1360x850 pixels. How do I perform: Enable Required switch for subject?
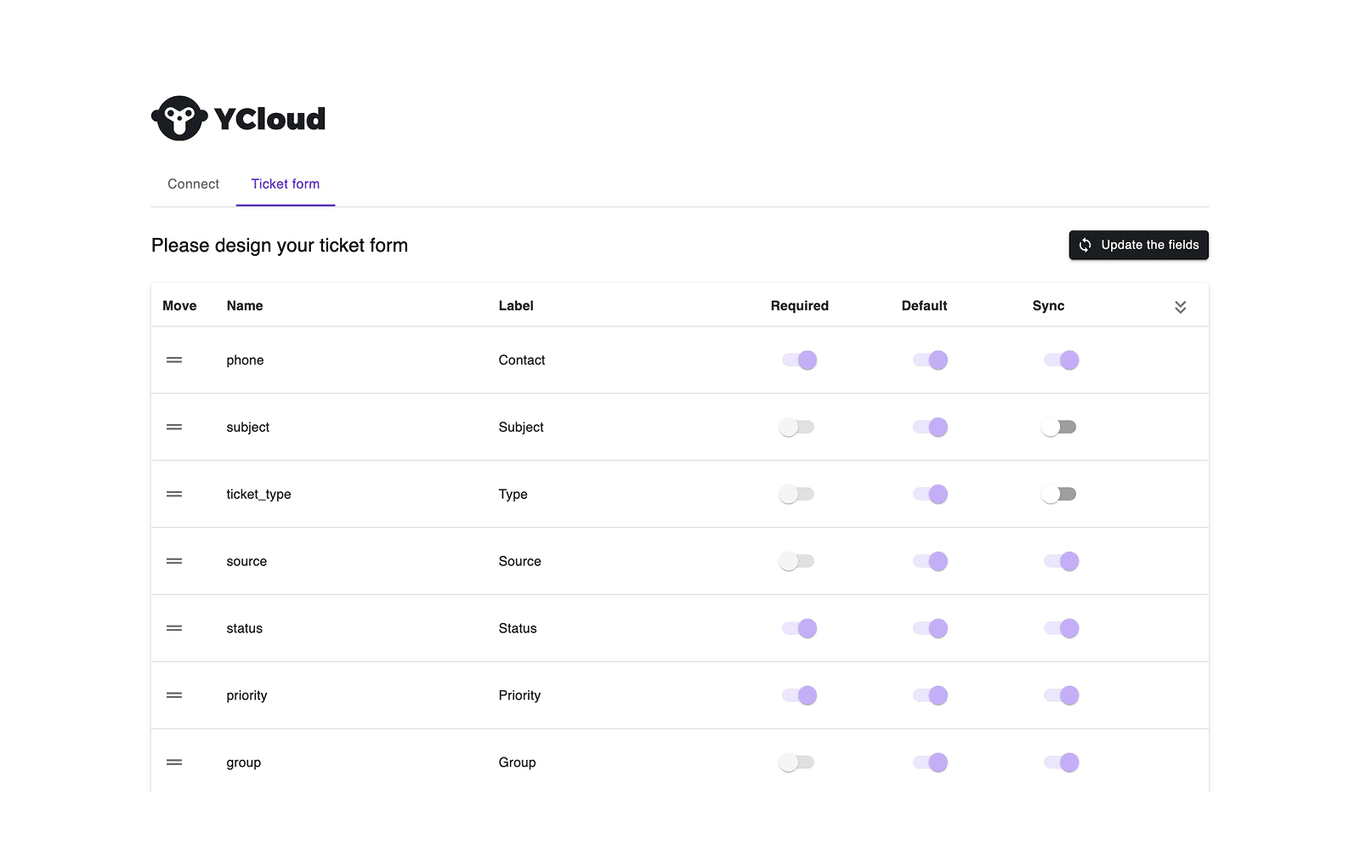pyautogui.click(x=797, y=427)
